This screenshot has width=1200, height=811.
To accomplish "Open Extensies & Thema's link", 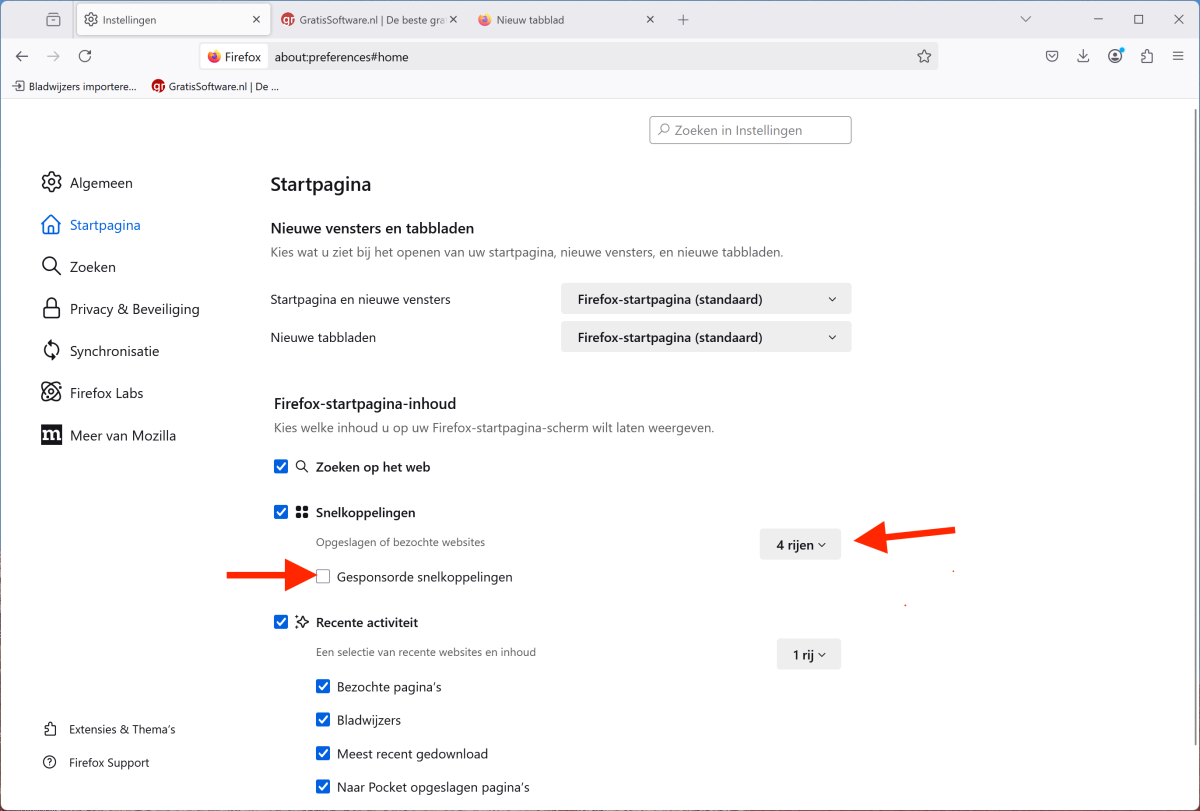I will (121, 729).
